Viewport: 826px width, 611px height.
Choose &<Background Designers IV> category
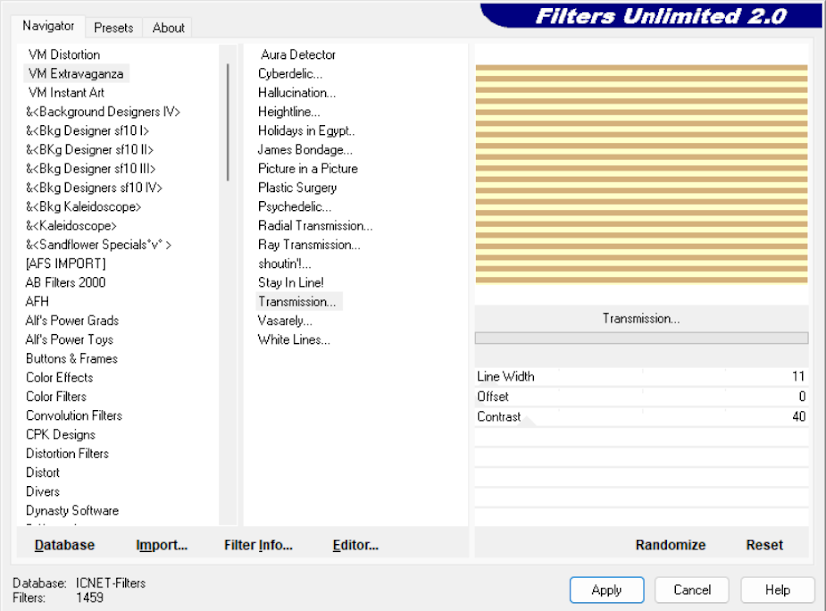(103, 112)
